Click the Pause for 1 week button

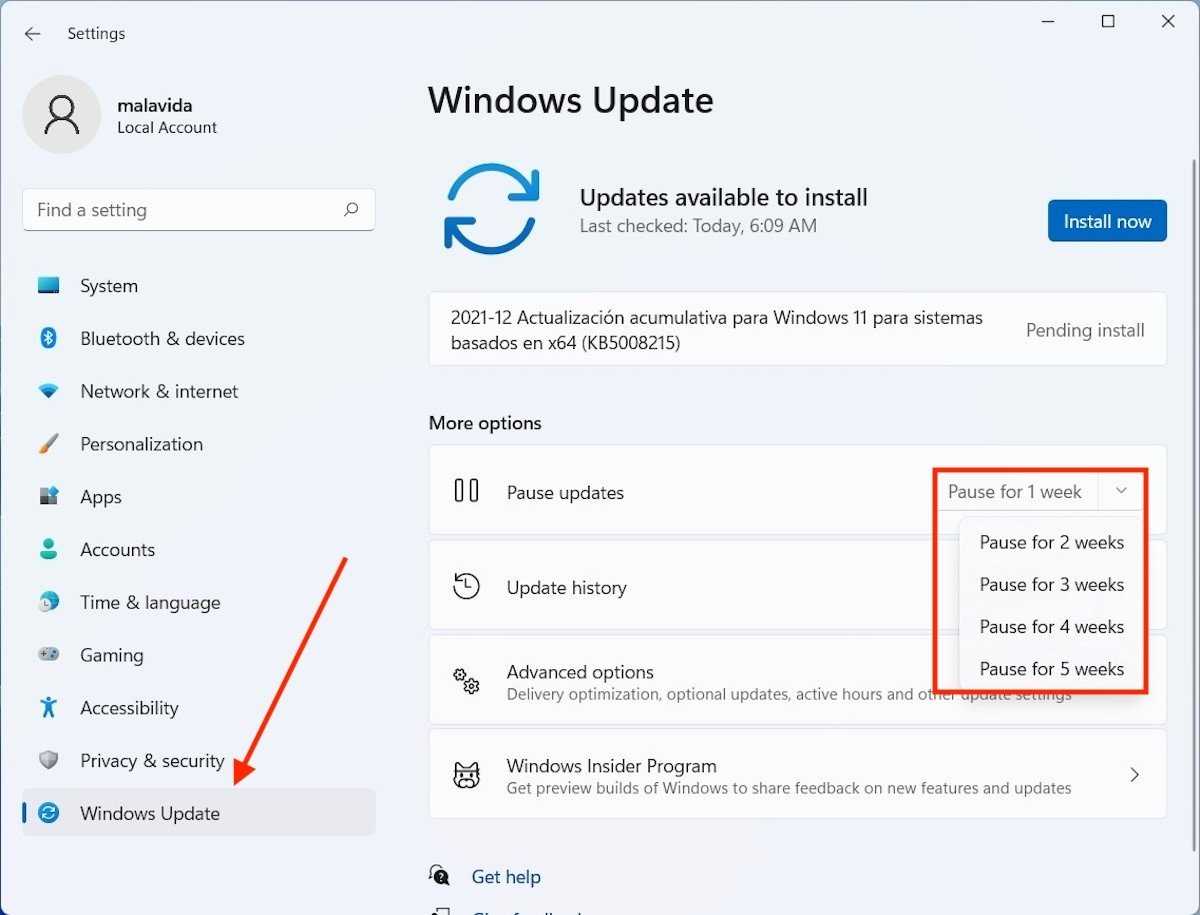coord(1018,491)
